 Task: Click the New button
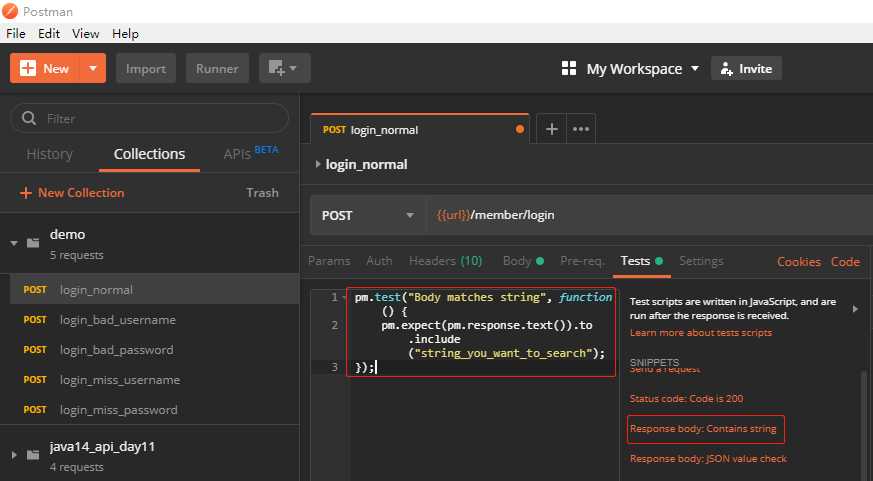pos(45,68)
